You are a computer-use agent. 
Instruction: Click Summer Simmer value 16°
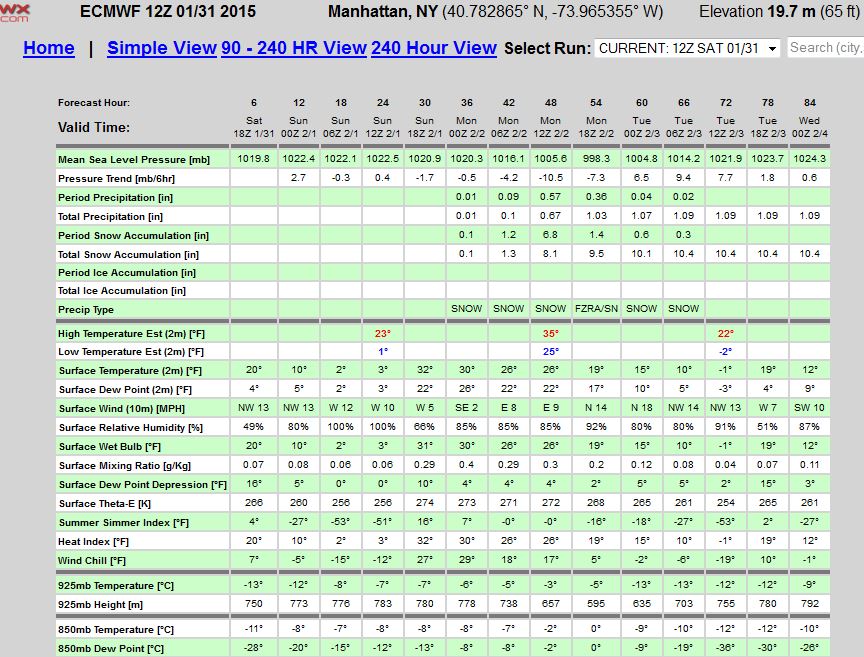pos(425,521)
